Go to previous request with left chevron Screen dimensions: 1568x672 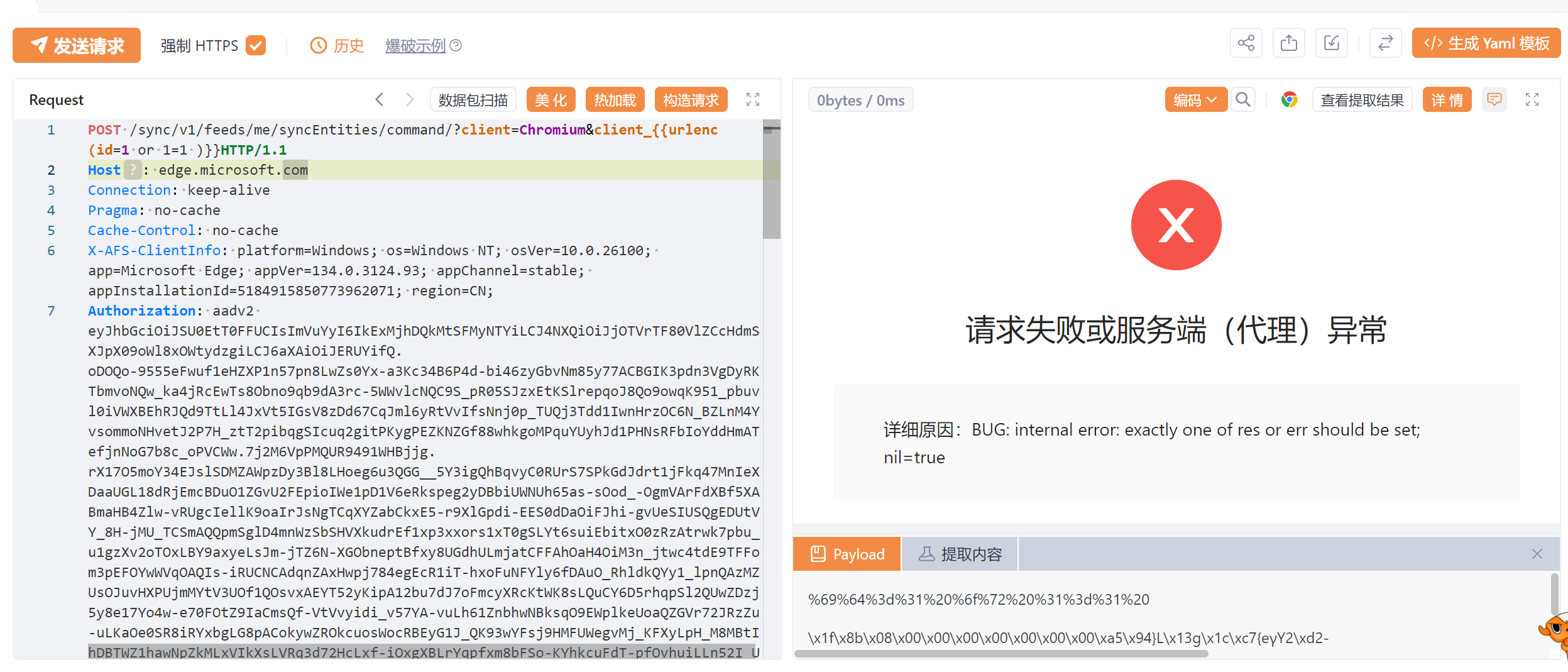click(380, 100)
